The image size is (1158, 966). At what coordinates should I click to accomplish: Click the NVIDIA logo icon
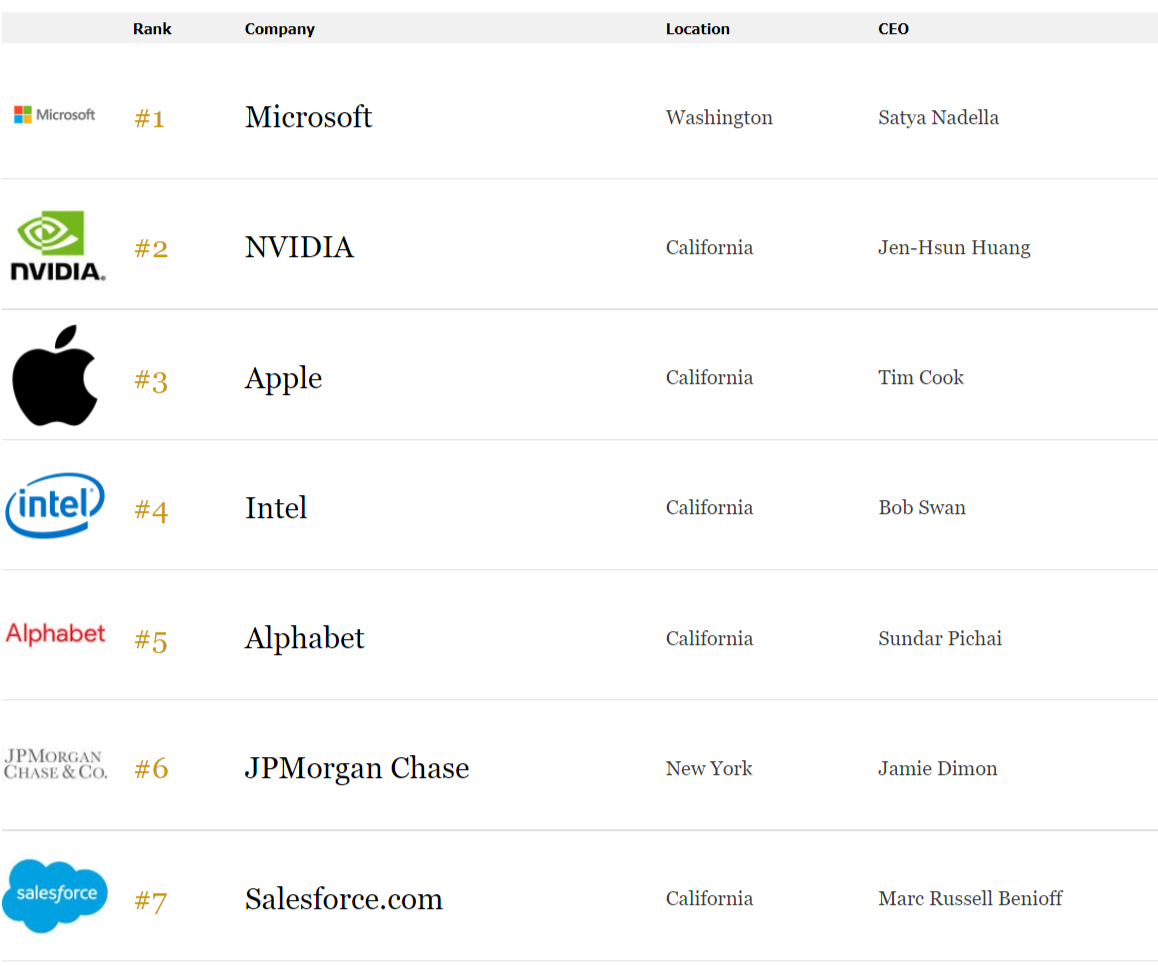[58, 246]
